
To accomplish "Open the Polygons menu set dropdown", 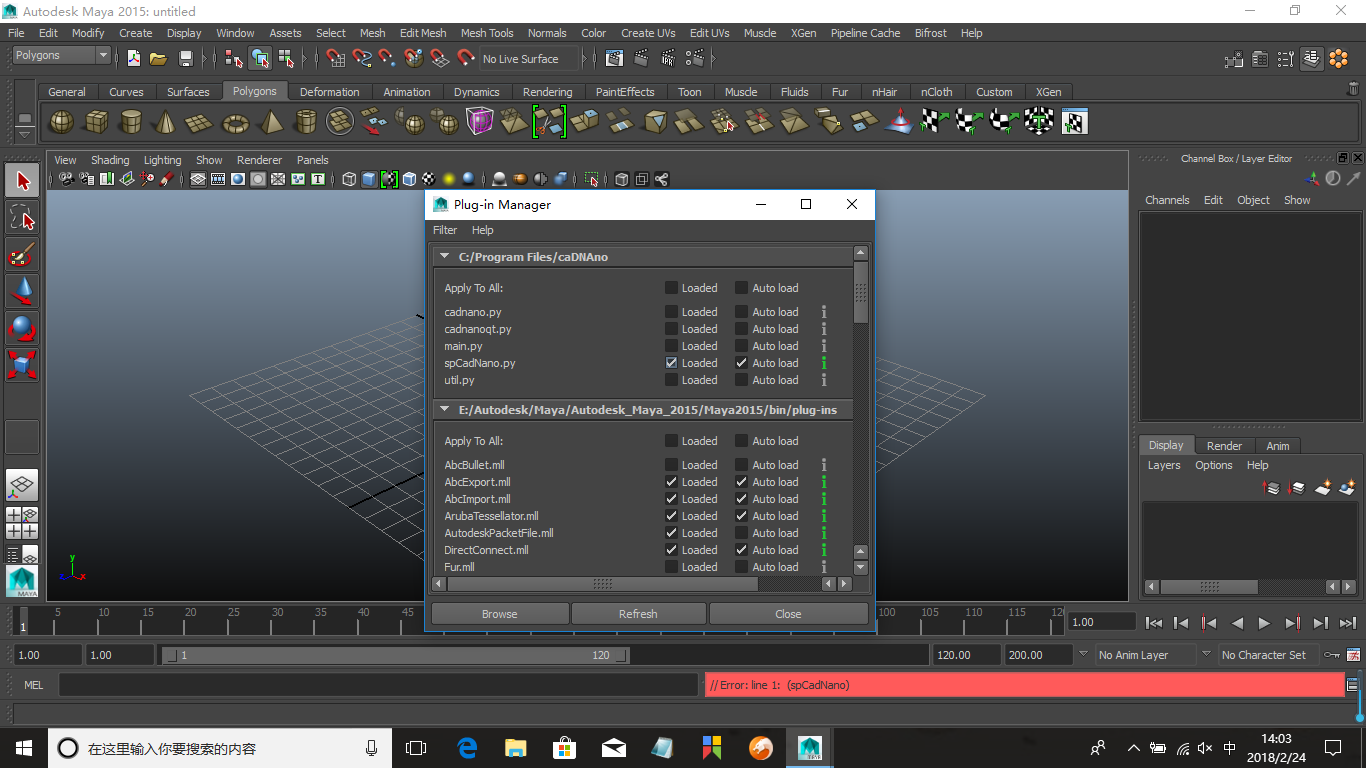I will (61, 56).
